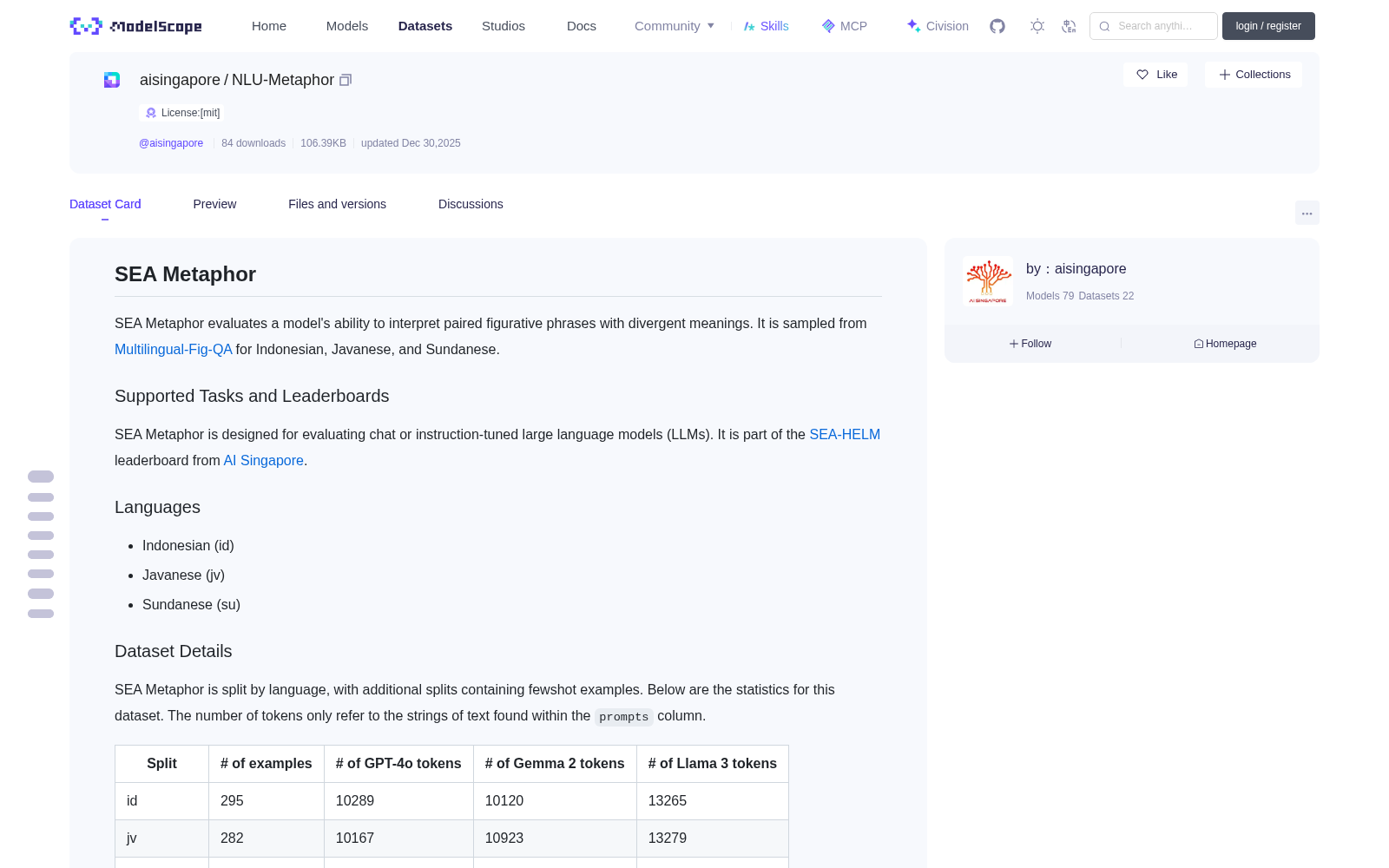
Task: Click the Datasets 22 count
Action: 1106,296
